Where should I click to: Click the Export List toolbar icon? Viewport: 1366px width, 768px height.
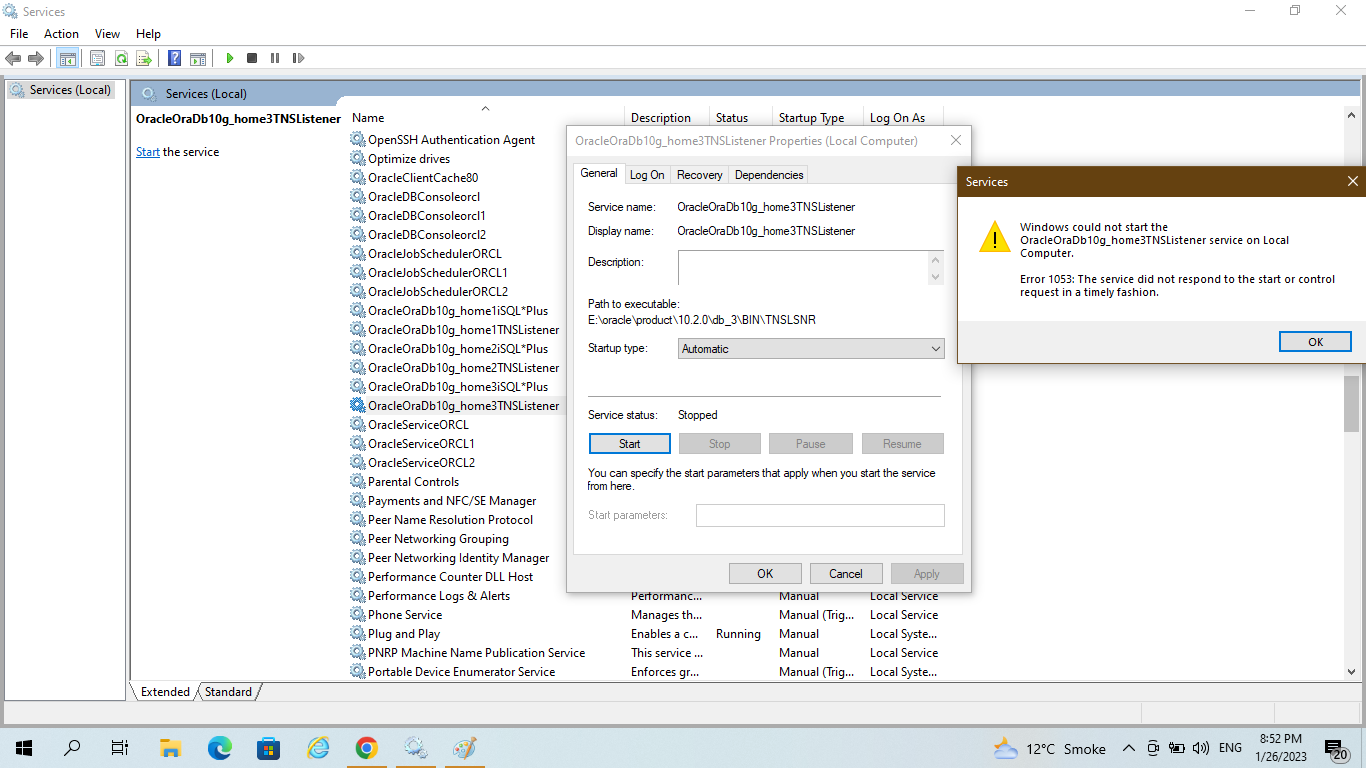click(143, 58)
